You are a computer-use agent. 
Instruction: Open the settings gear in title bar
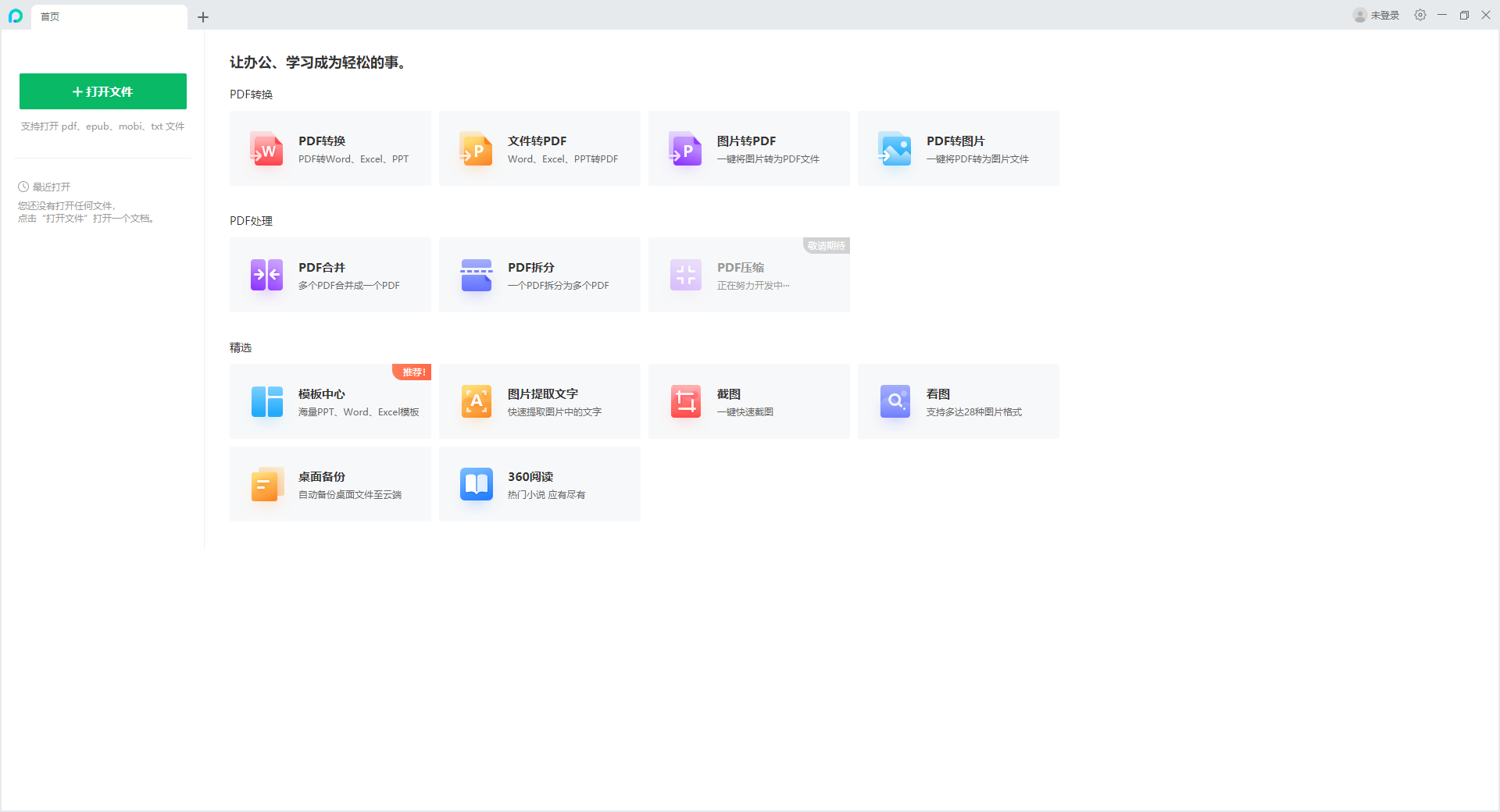[x=1420, y=15]
